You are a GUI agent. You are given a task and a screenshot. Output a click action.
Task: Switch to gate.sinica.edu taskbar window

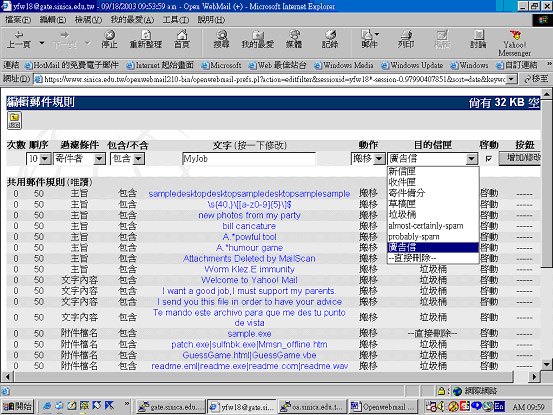click(171, 407)
